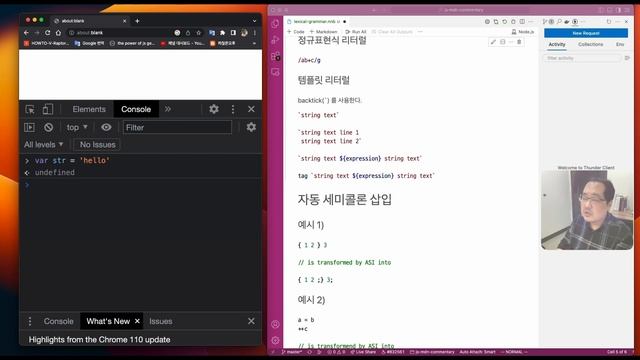Click the New Request button

pos(586,33)
